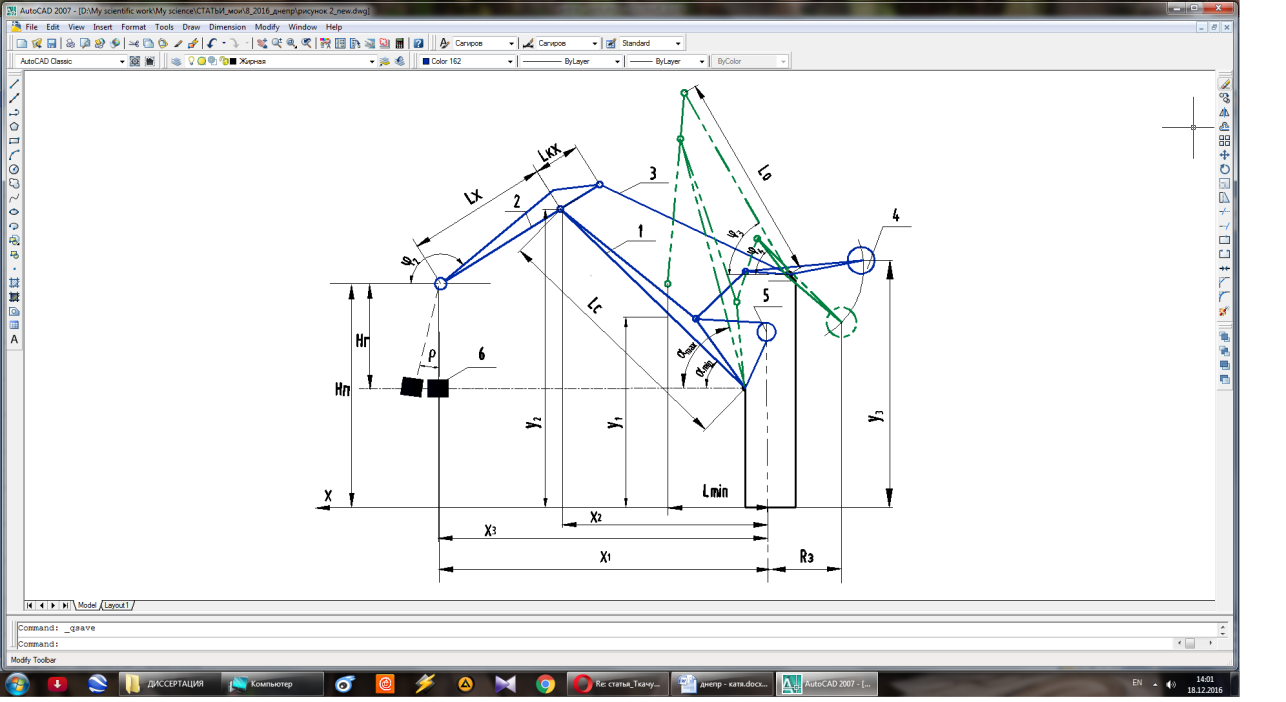Screen dimensions: 1286x702
Task: Toggle the layer on/off lightbulb icon
Action: click(190, 61)
